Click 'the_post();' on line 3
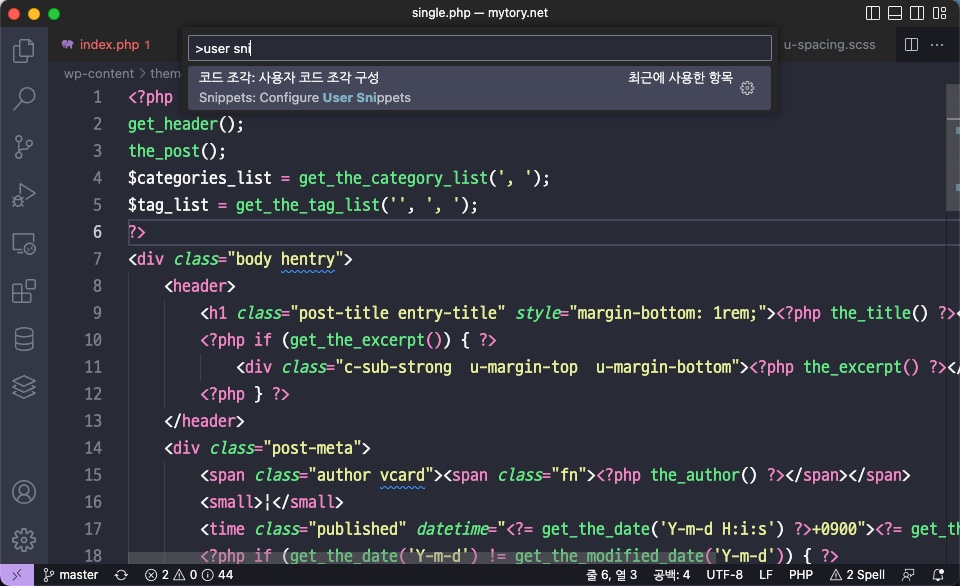This screenshot has height=586, width=960. [x=177, y=151]
